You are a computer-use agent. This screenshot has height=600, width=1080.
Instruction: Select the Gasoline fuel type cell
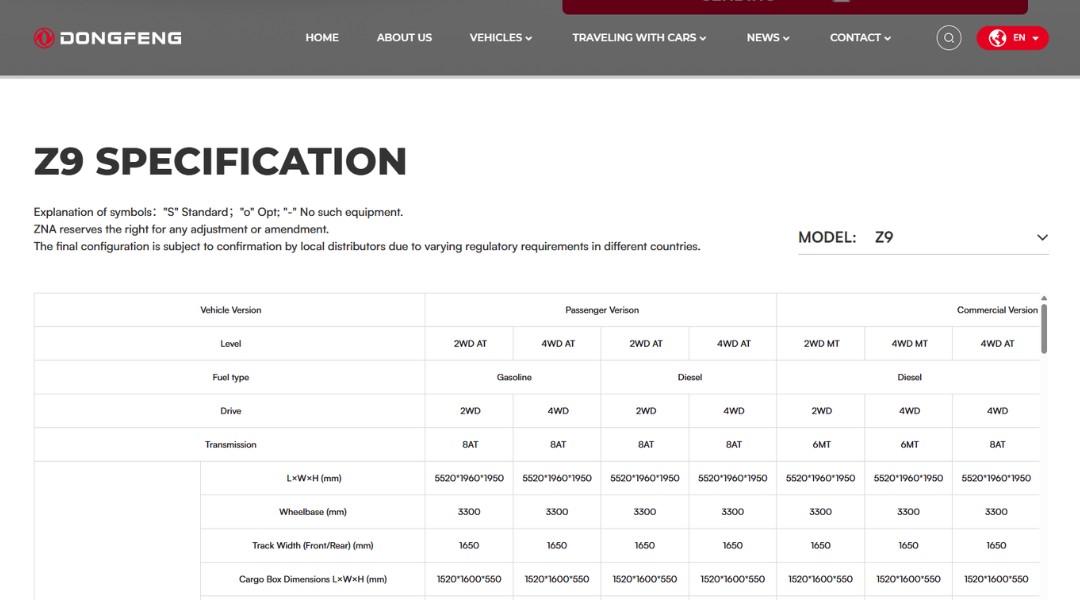click(x=514, y=377)
